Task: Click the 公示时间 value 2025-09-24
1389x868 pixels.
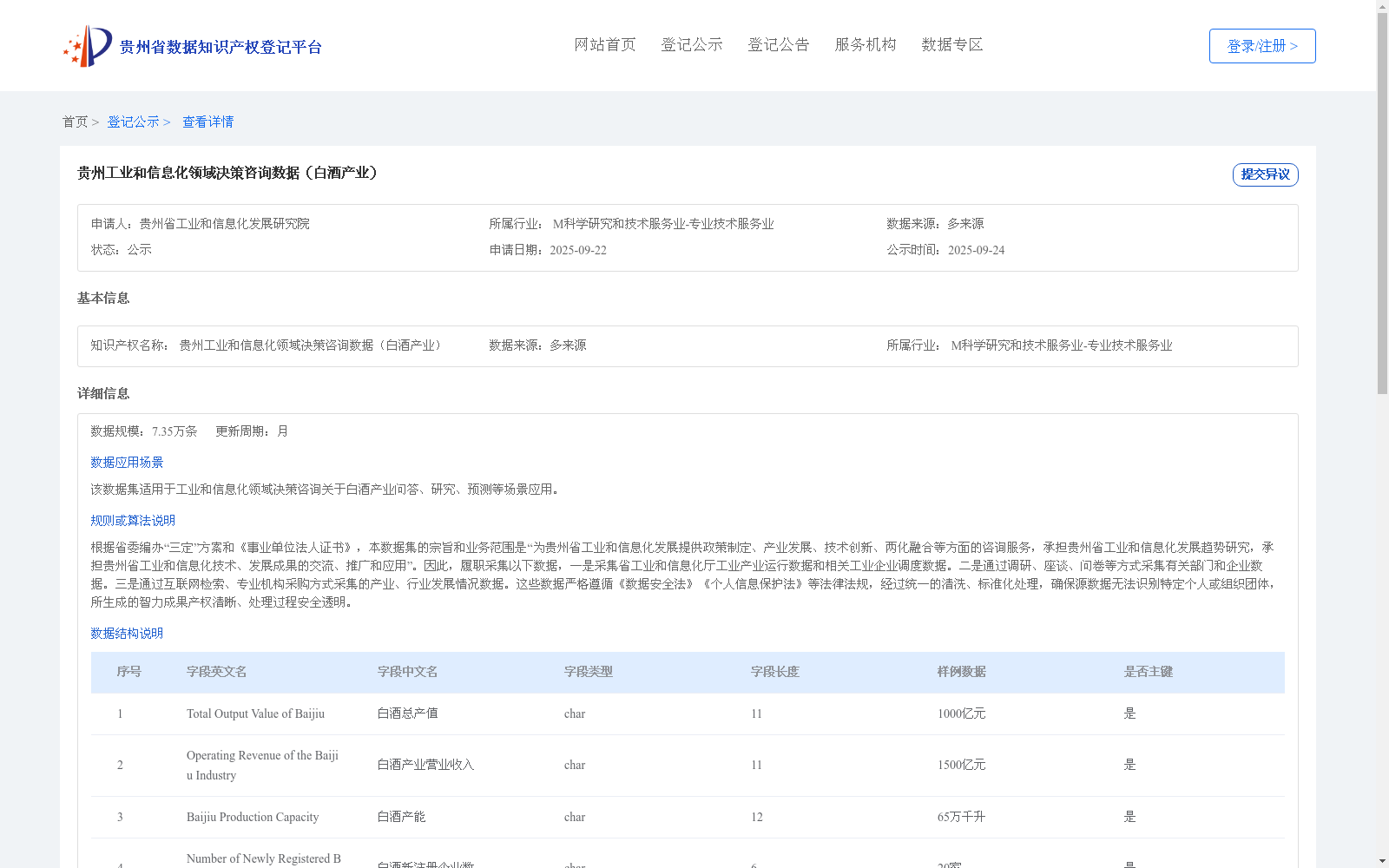Action: (x=976, y=250)
